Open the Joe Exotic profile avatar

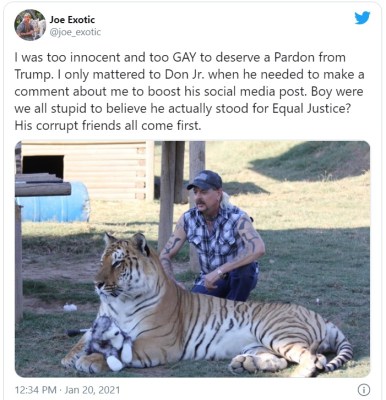[30, 25]
